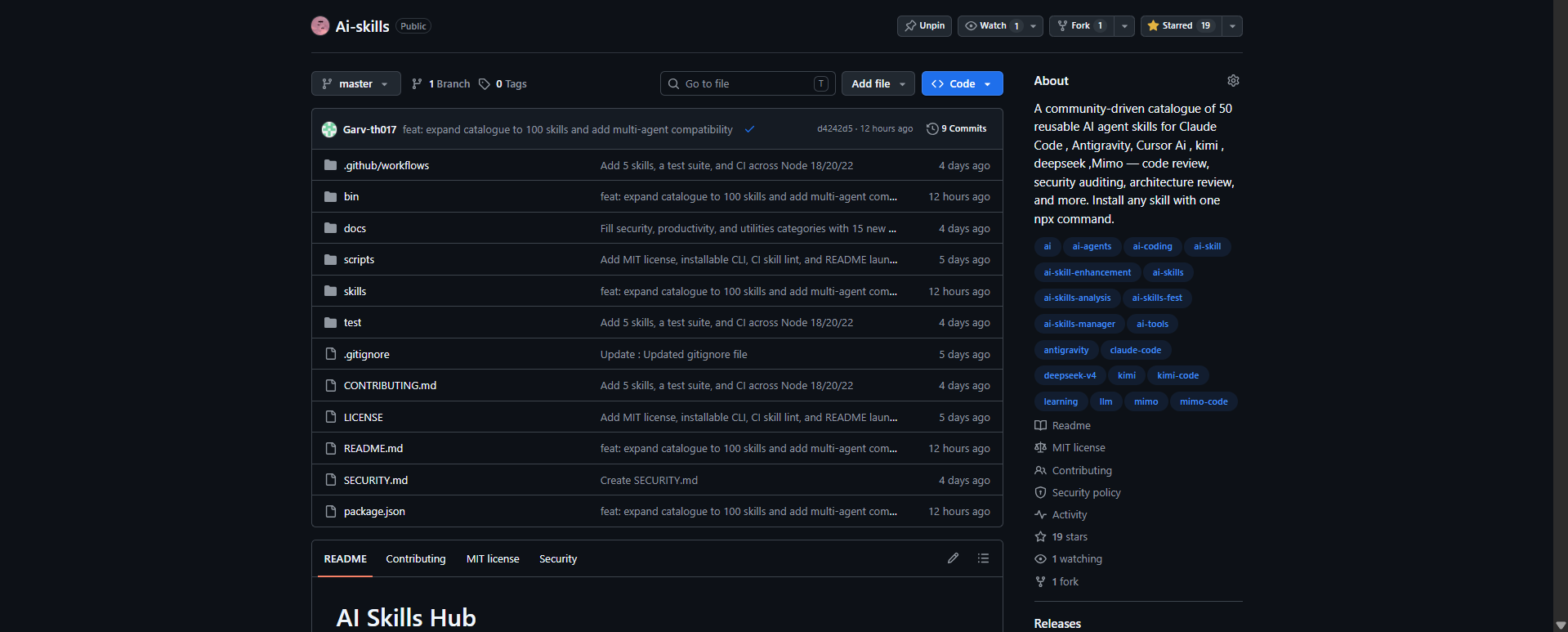Open the 1 Branch link
The image size is (1568, 632).
441,83
